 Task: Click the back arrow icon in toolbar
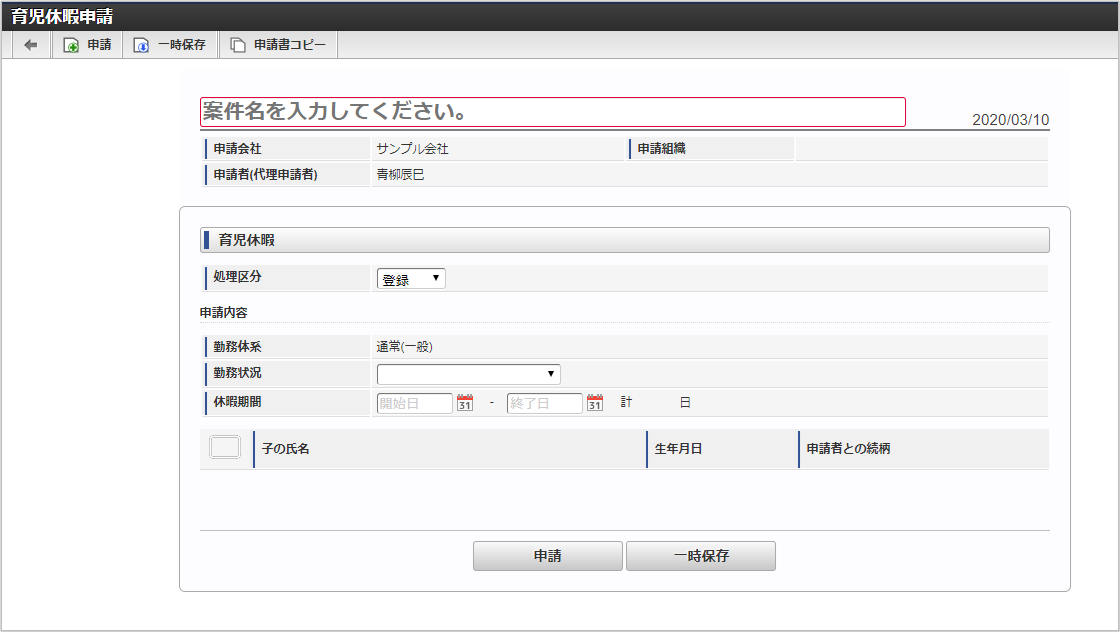click(30, 45)
